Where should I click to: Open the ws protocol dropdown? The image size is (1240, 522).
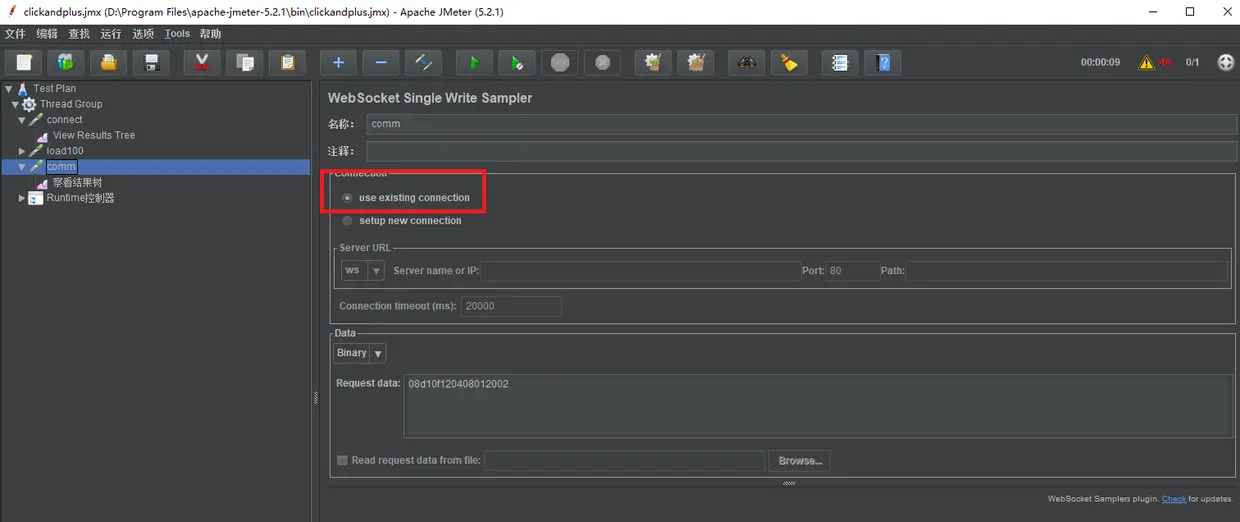point(362,271)
